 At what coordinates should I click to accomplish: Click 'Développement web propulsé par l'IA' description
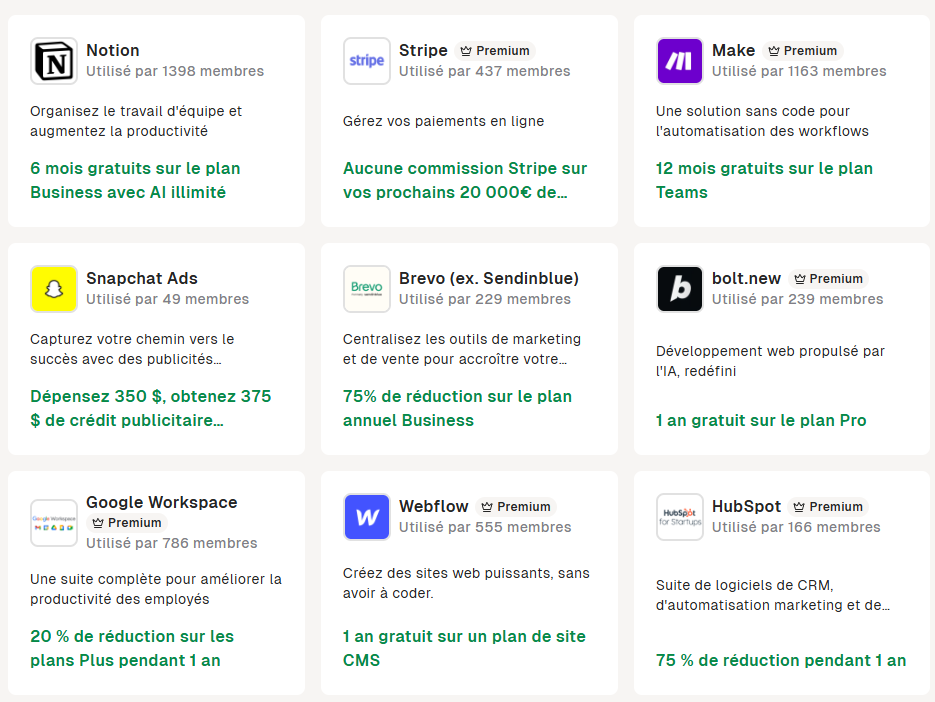(x=770, y=361)
